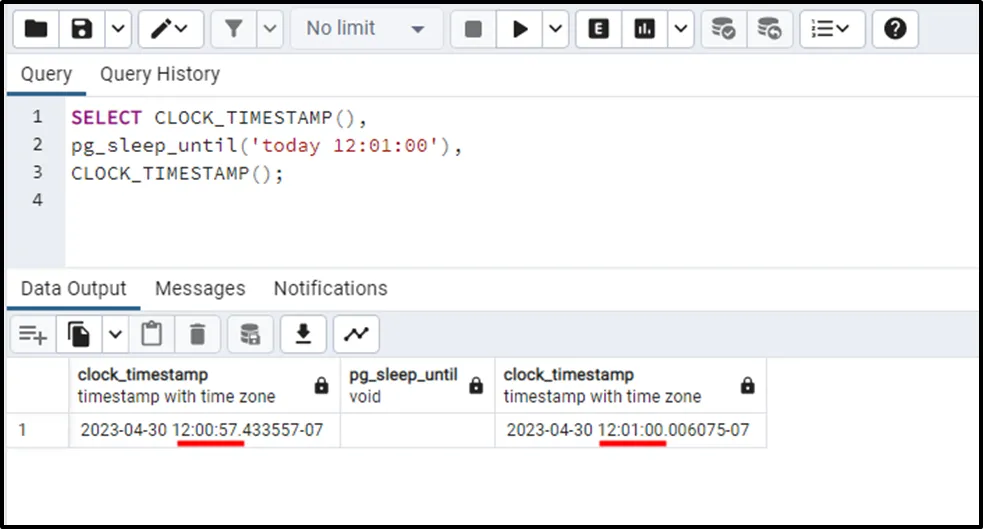The height and width of the screenshot is (529, 983).
Task: Click the Commit database icon
Action: [x=723, y=29]
